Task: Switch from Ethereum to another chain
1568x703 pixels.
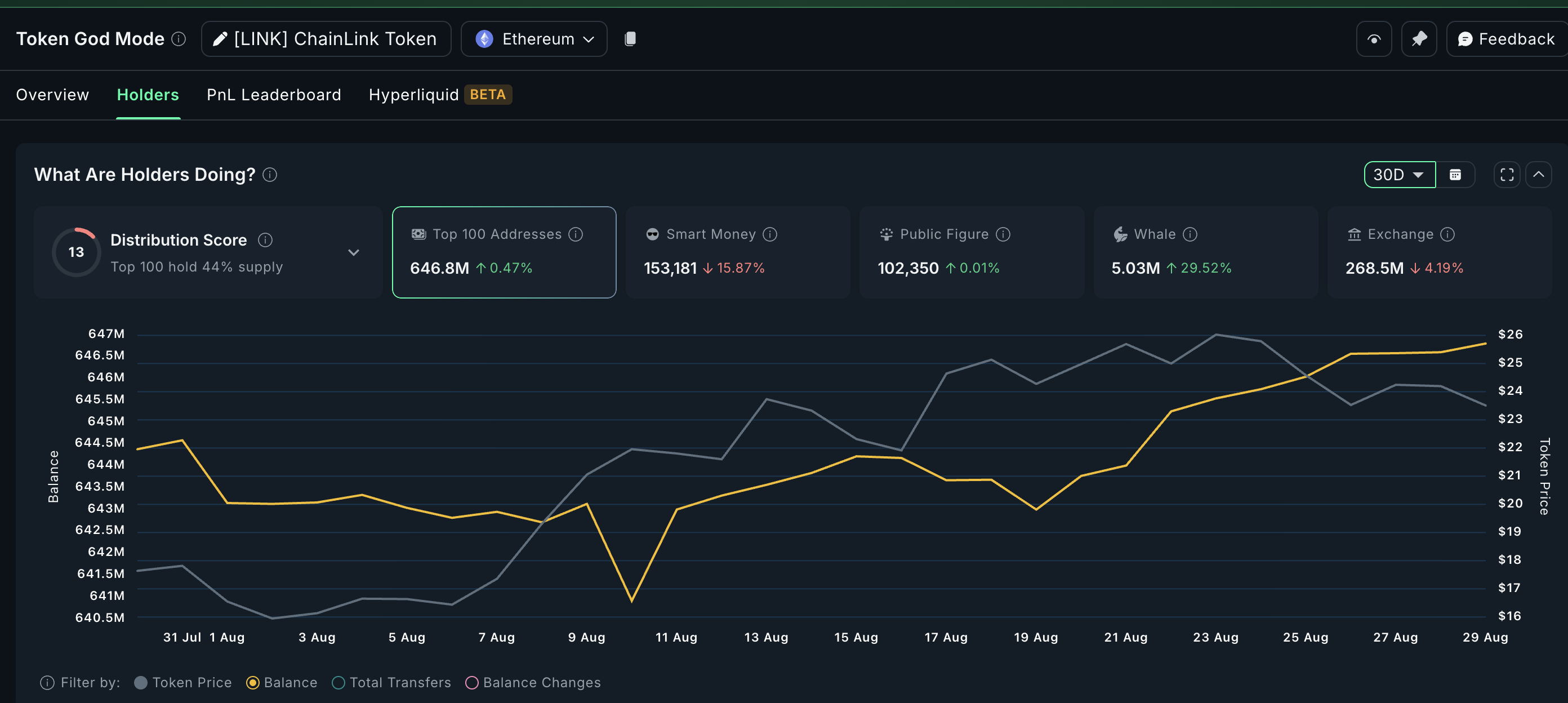Action: (534, 38)
